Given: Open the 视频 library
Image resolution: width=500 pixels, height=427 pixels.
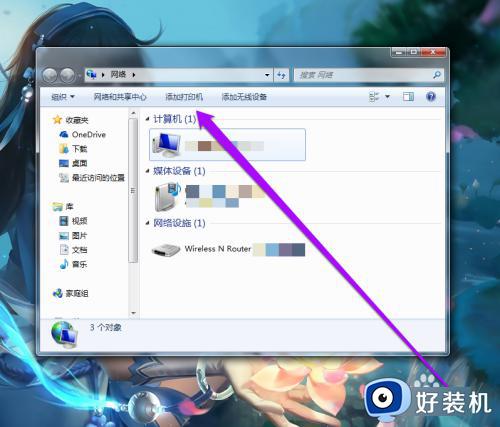Looking at the screenshot, I should [79, 221].
